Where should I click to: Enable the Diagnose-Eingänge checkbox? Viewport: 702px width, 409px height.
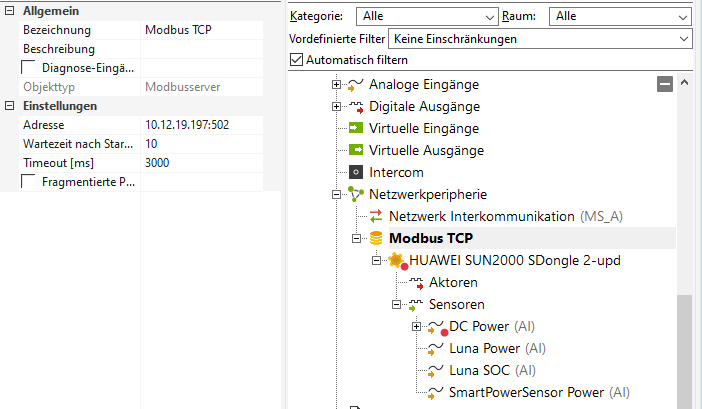(x=29, y=68)
